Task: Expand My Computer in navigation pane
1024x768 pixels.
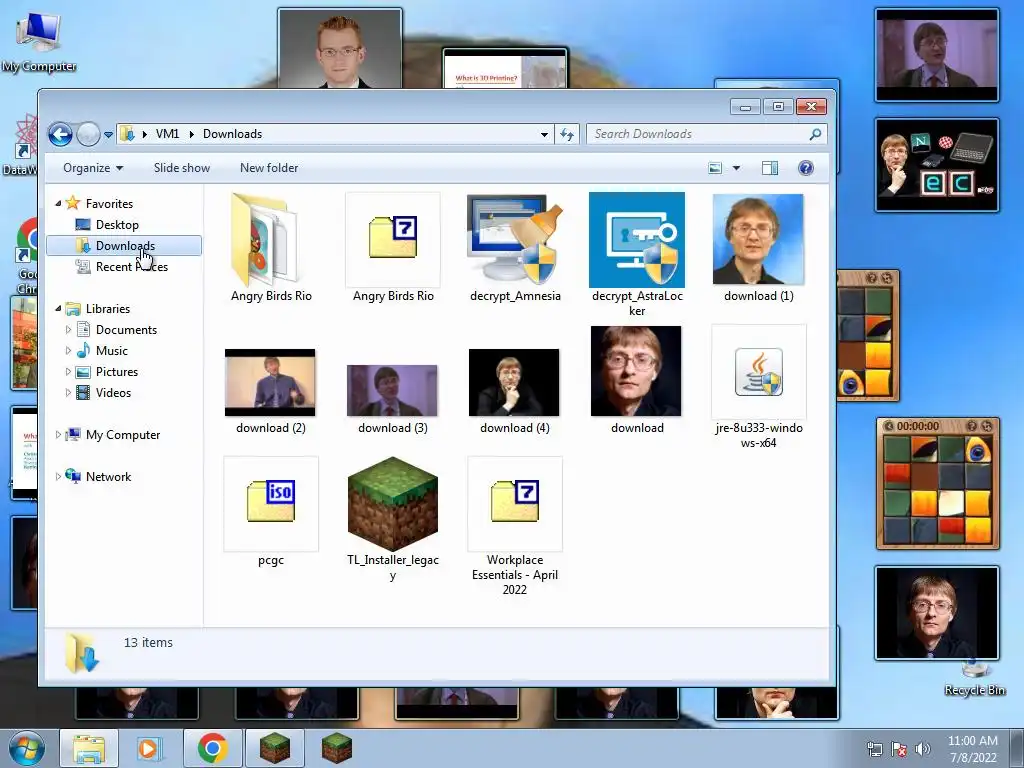Action: 58,434
